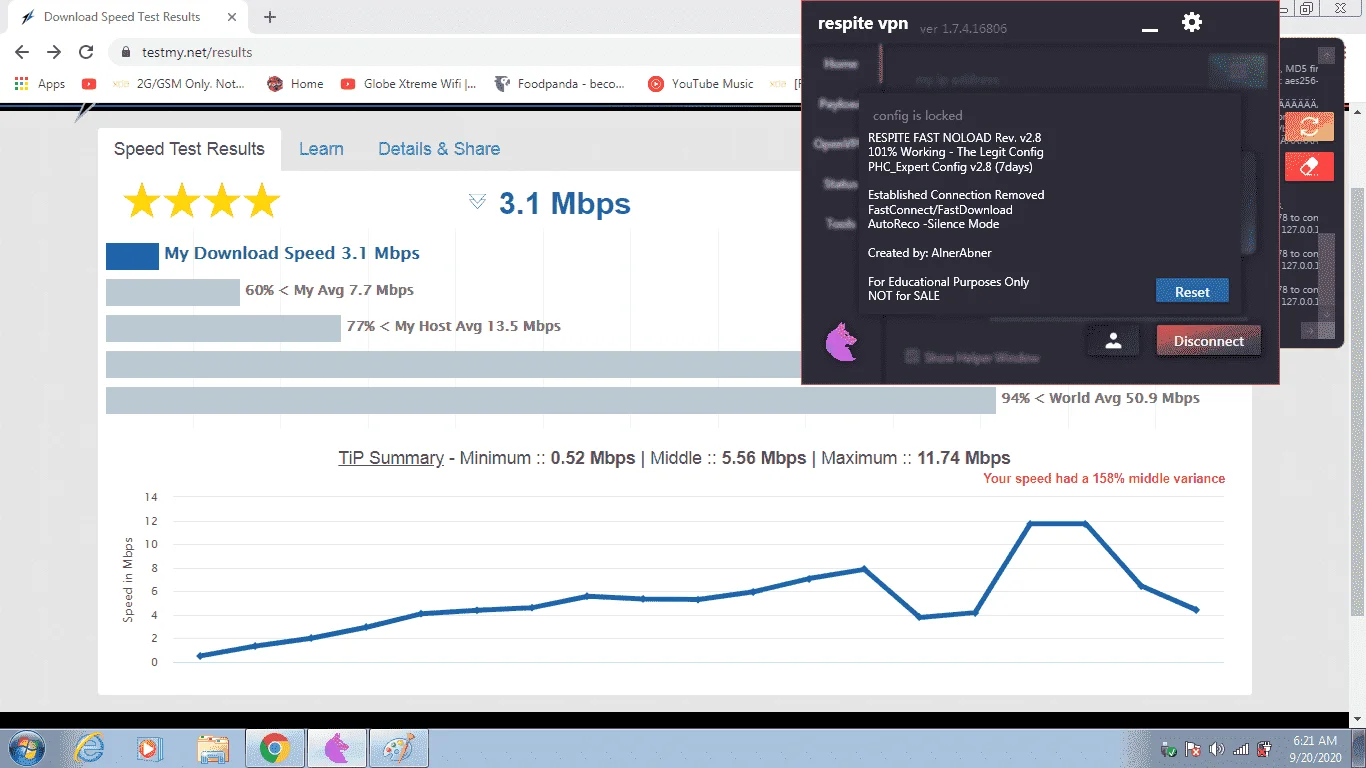Viewport: 1366px width, 768px height.
Task: Click 'Created by: AlnerAbner' text
Action: click(x=930, y=253)
